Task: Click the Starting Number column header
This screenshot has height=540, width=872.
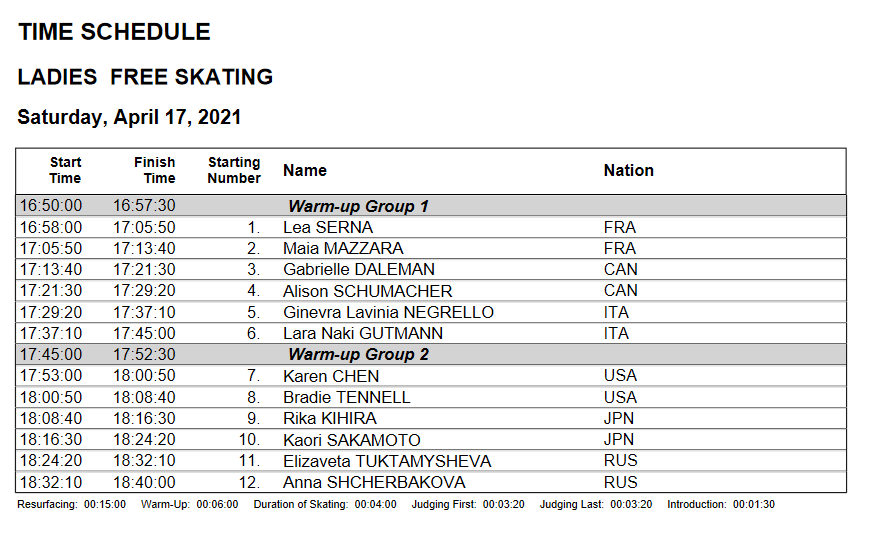Action: click(234, 170)
